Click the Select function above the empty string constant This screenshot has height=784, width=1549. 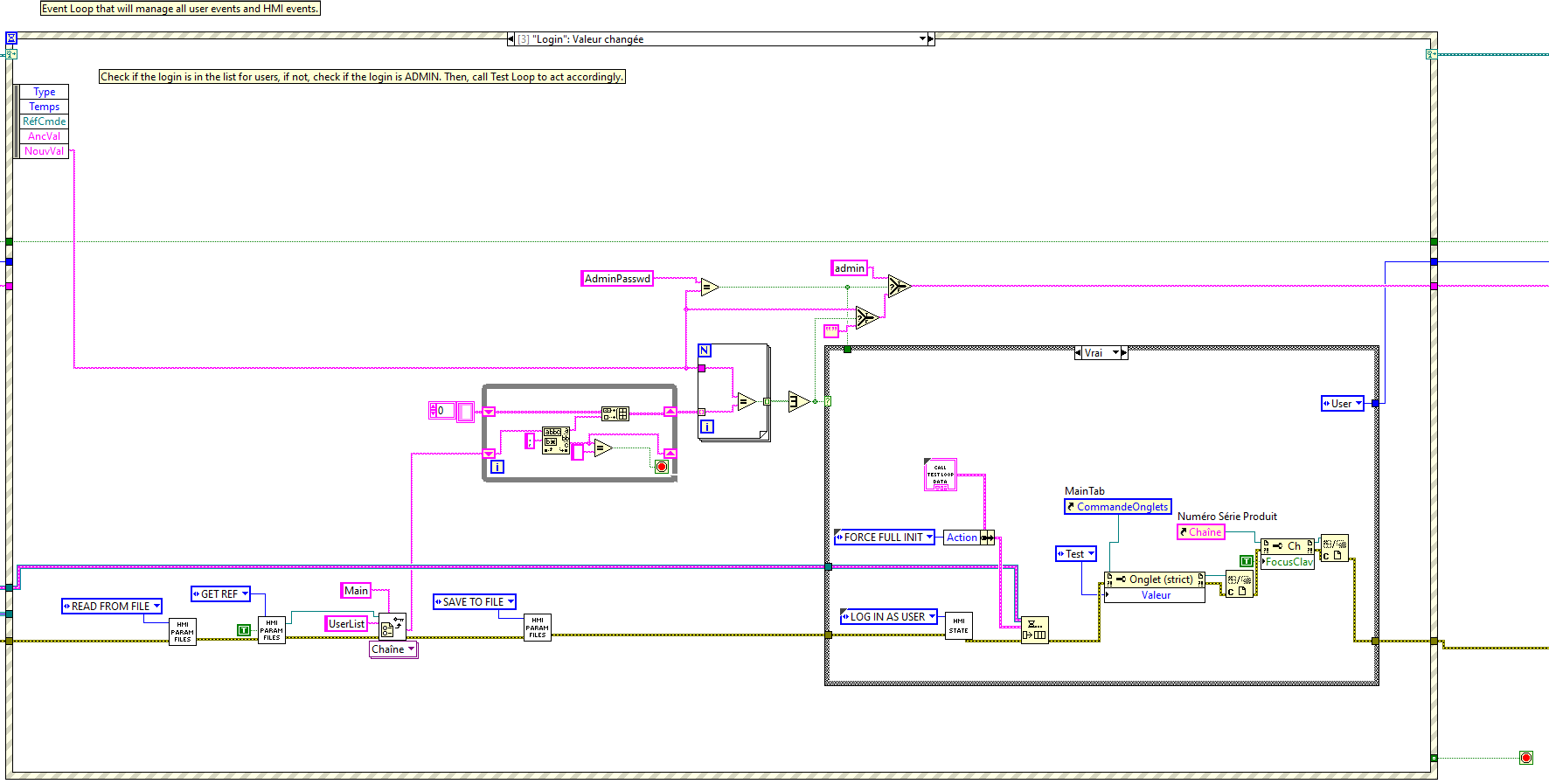[x=866, y=317]
